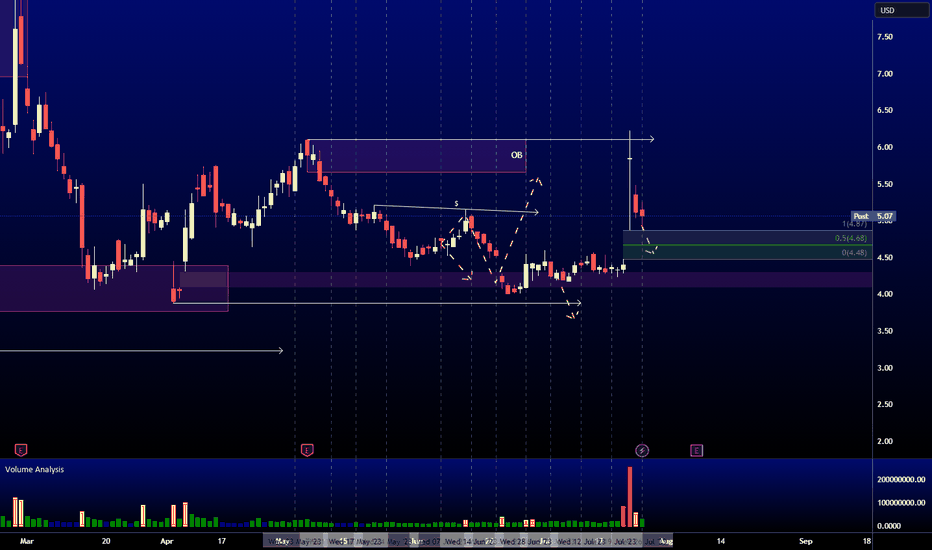Click the Mar date on time axis
Screen dimensions: 932x550
point(27,541)
